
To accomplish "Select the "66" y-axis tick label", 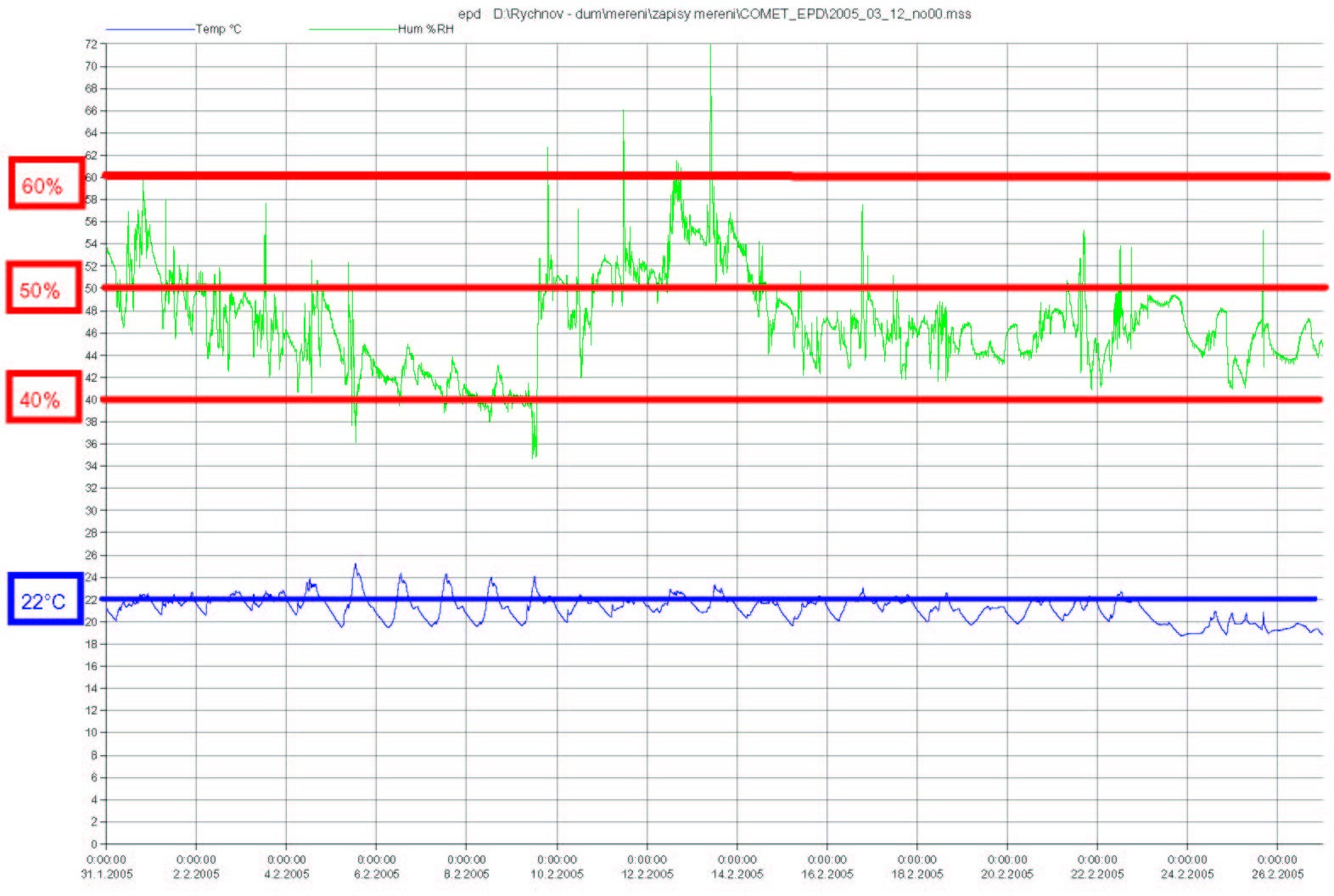I will (91, 110).
